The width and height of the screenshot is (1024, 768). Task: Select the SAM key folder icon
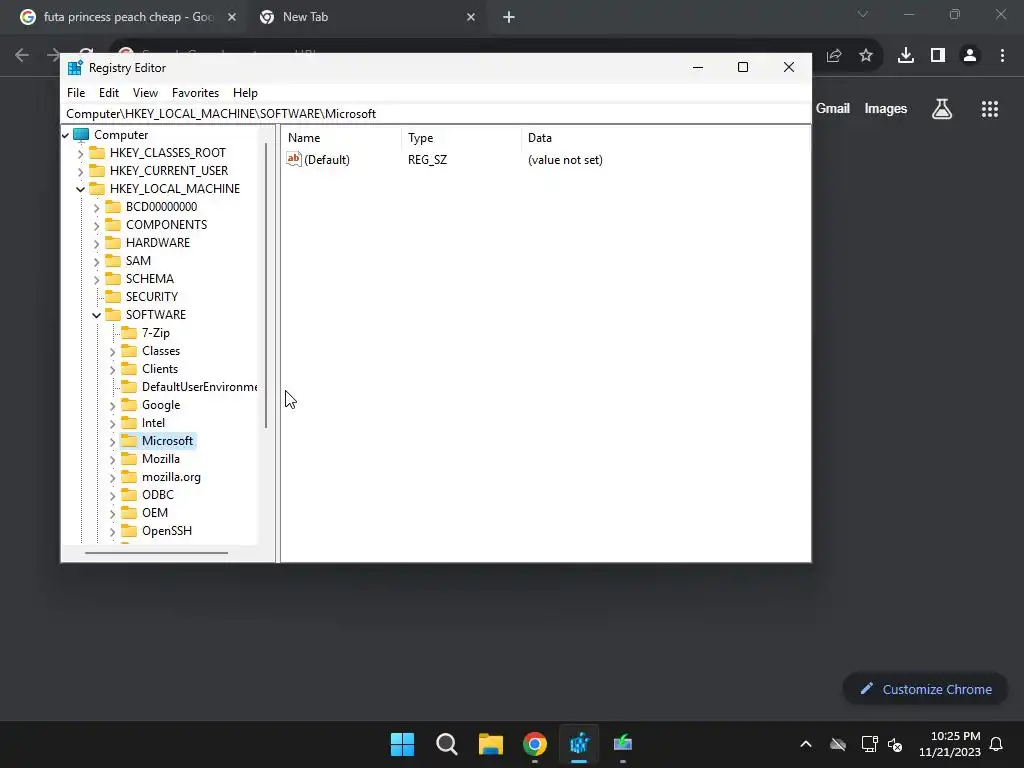[113, 261]
